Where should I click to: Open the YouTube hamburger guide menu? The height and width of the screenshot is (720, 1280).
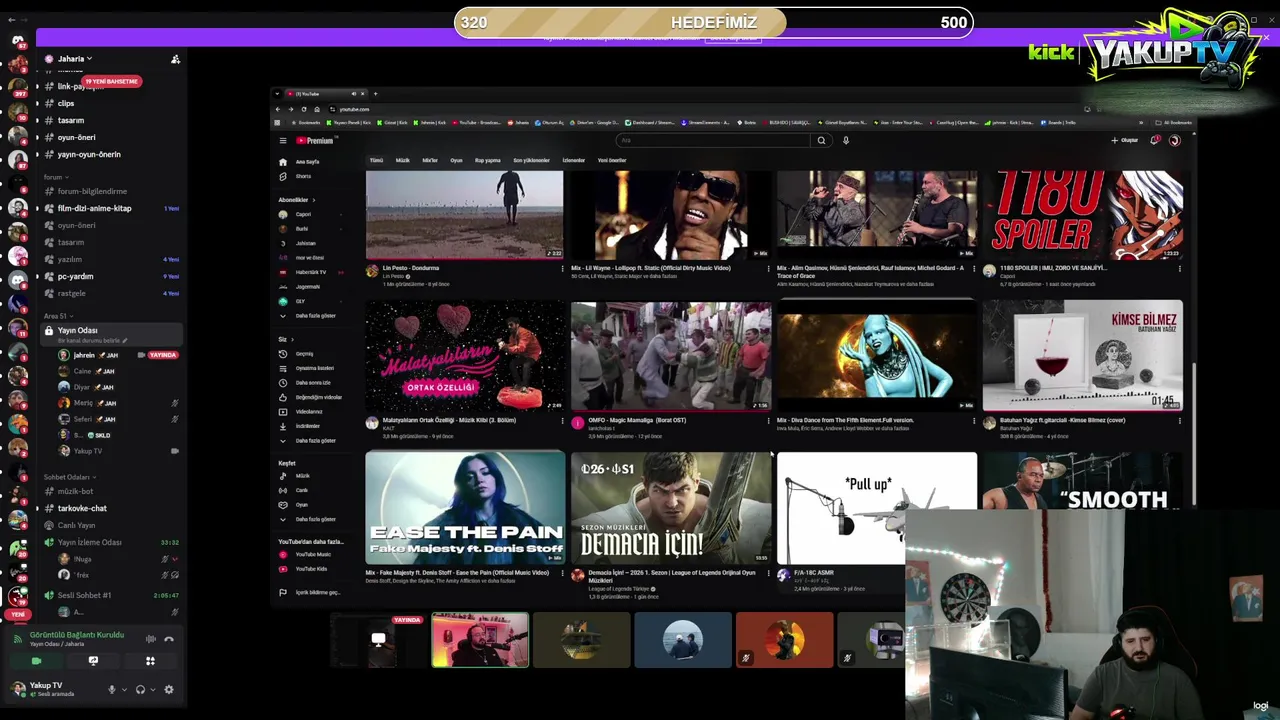(283, 141)
